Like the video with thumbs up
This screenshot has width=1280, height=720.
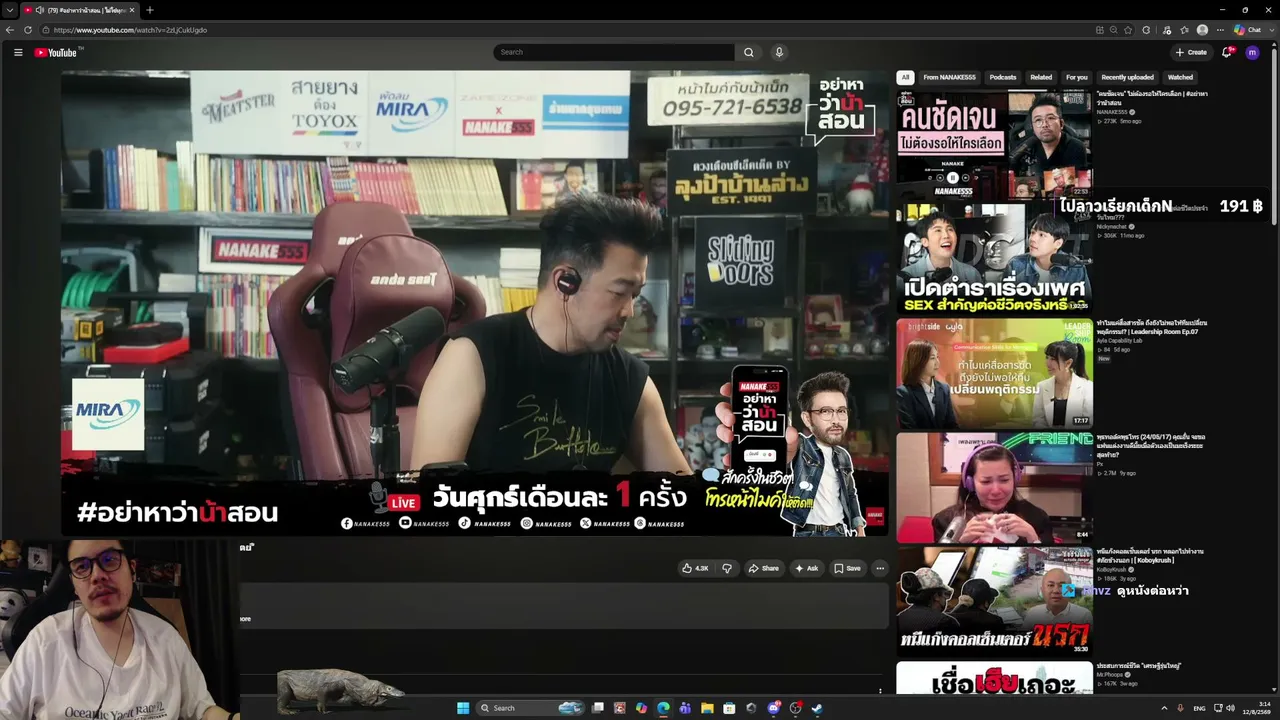click(x=695, y=568)
